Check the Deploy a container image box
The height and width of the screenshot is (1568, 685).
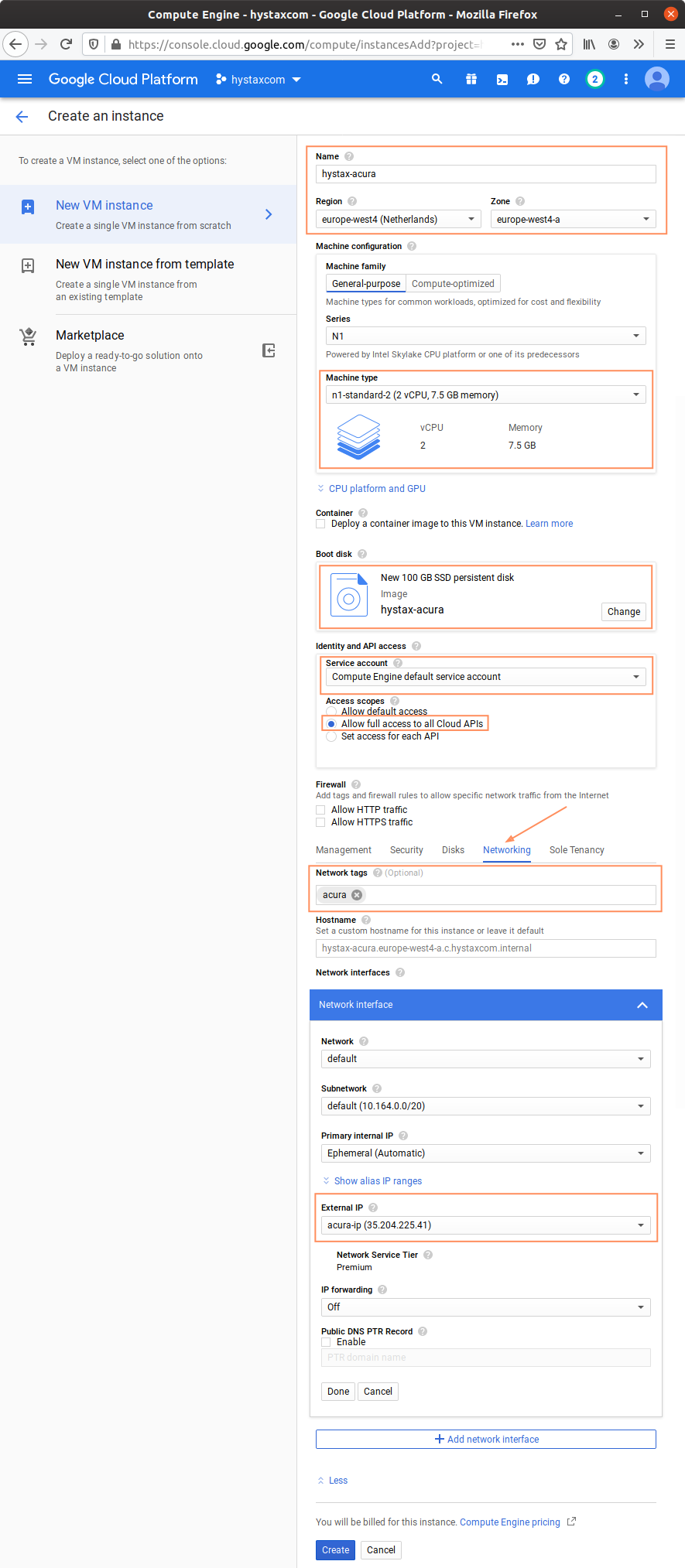320,524
